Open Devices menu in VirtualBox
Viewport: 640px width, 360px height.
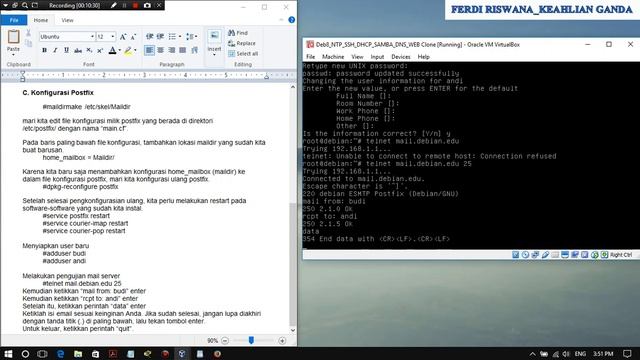click(401, 57)
